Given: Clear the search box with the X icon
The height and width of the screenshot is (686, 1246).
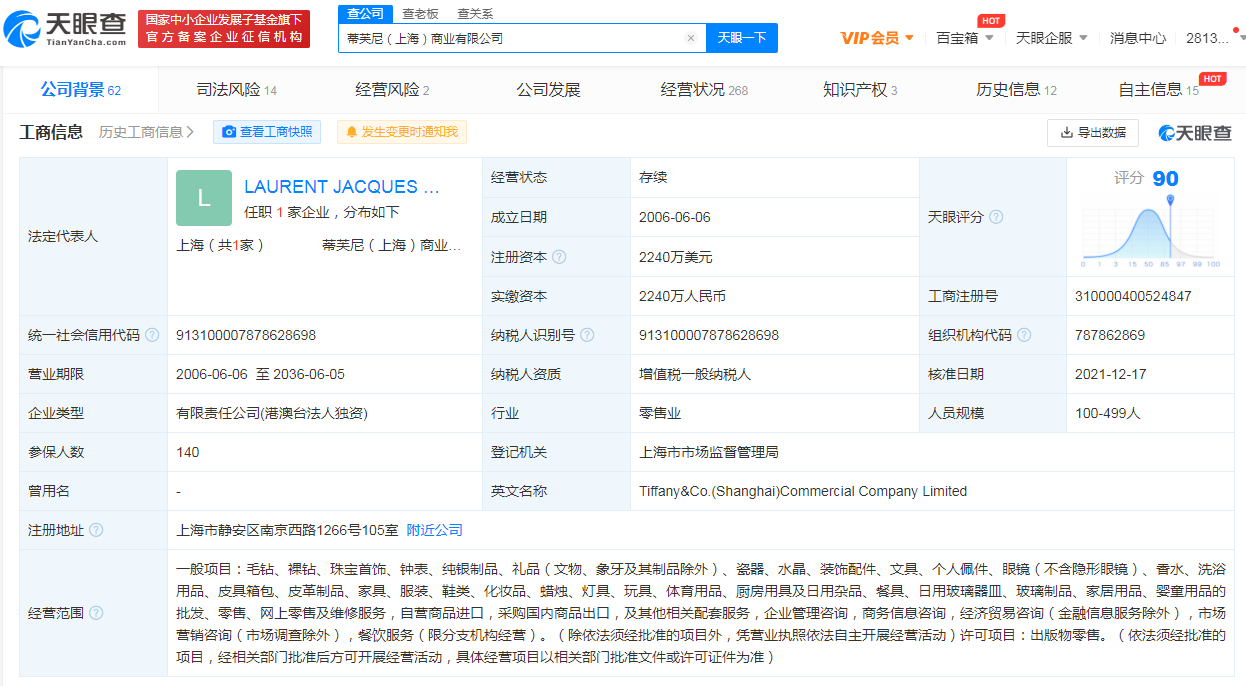Looking at the screenshot, I should pos(690,38).
